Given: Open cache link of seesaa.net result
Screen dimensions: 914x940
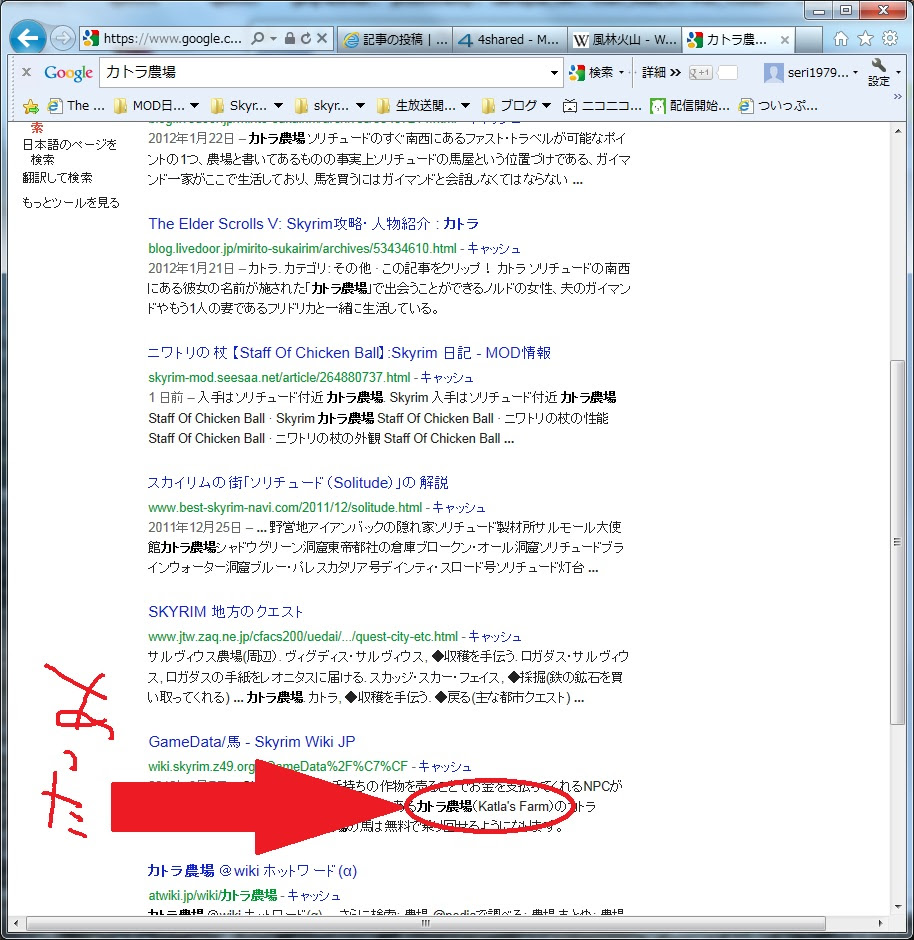Looking at the screenshot, I should 447,377.
